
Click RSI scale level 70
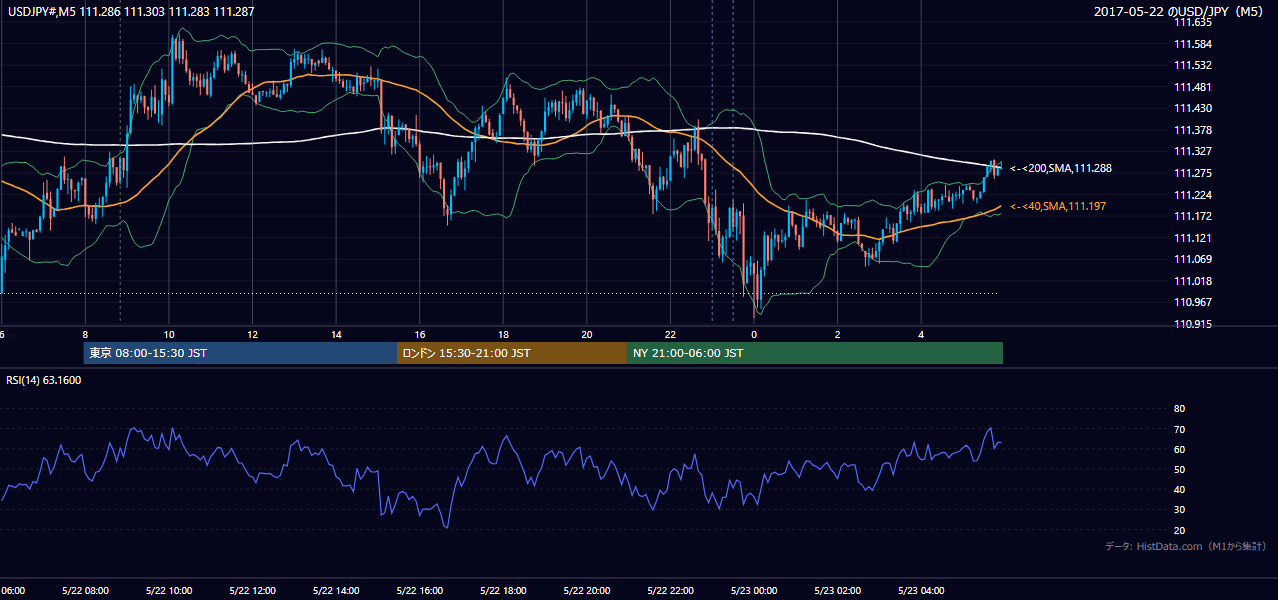pos(1179,429)
